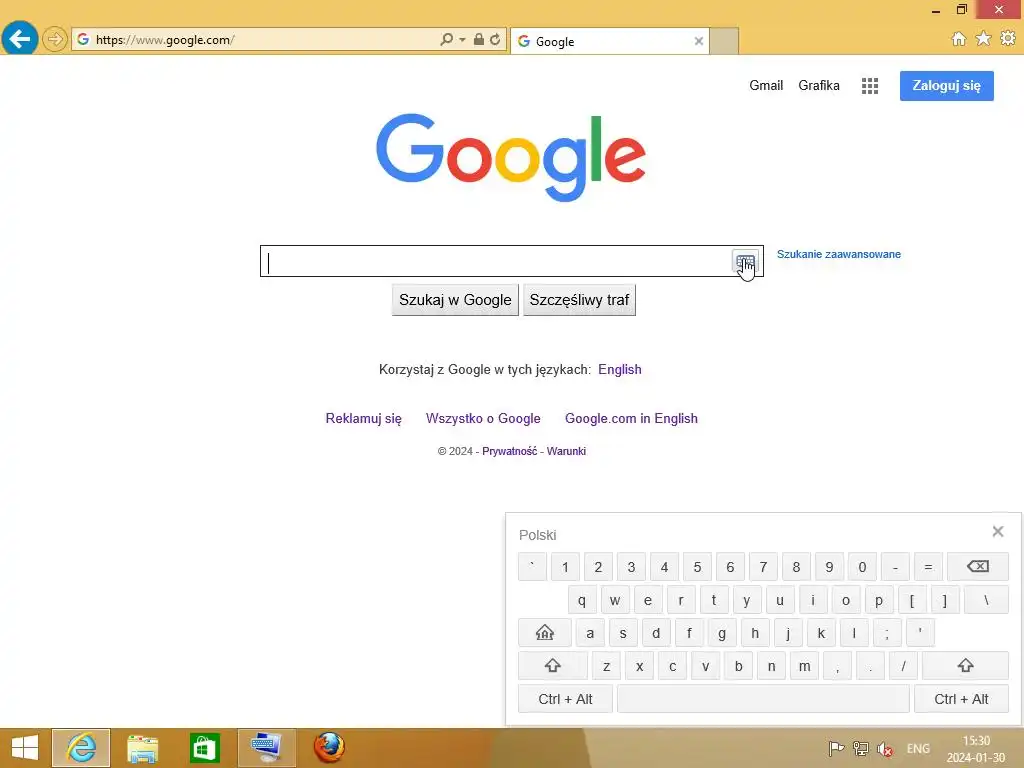Click the backslash key on virtual keyboard
The image size is (1024, 768).
986,600
